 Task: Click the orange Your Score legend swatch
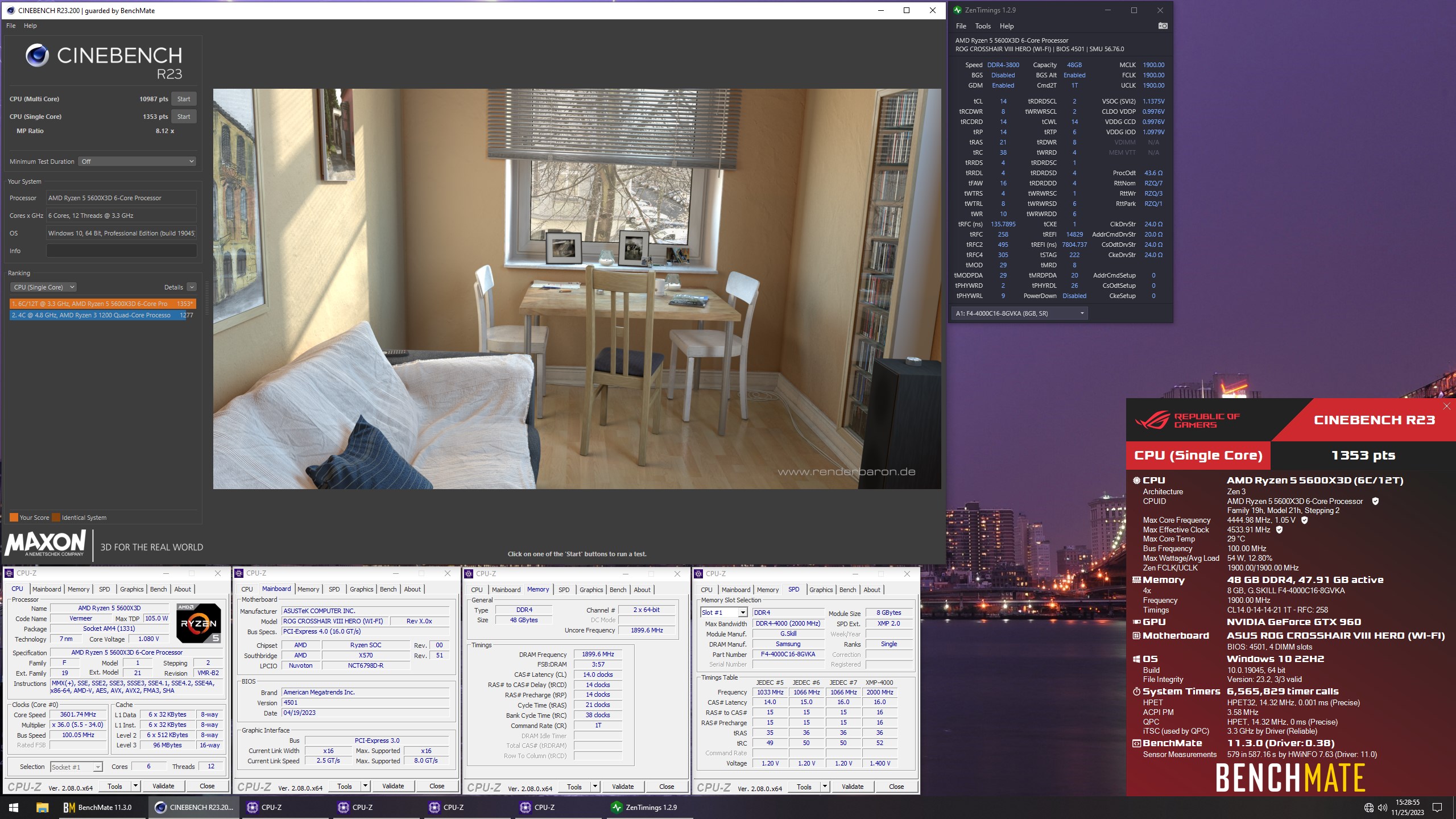14,518
